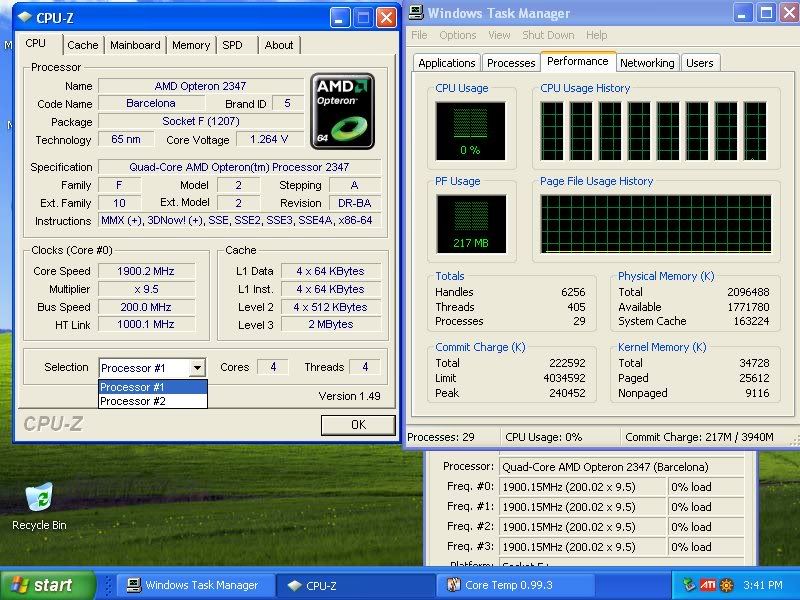Open the Recycle Bin desktop icon
800x600 pixels.
pyautogui.click(x=39, y=506)
